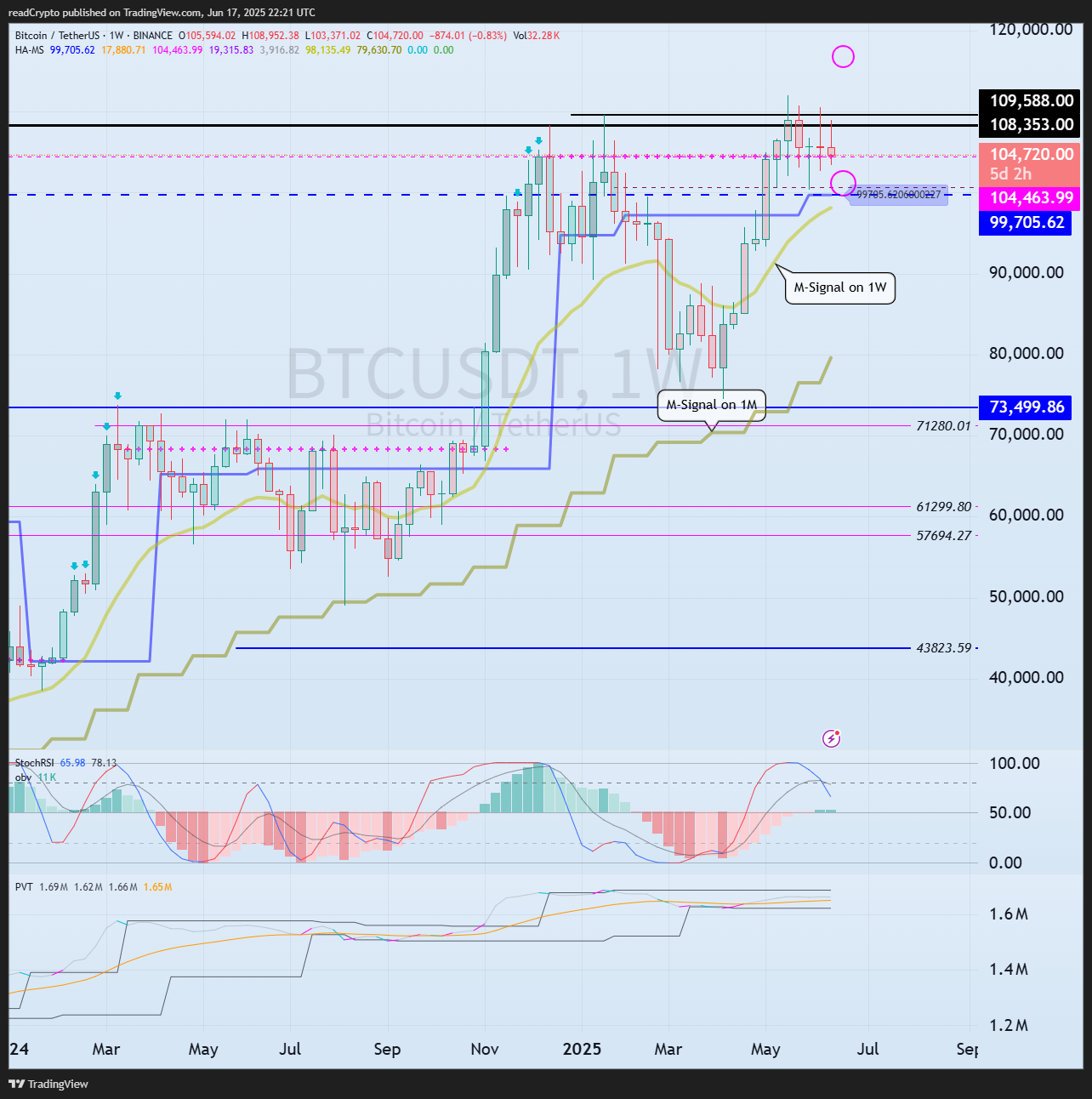Click the 43823.59 horizontal line label
The height and width of the screenshot is (1099, 1092).
point(943,648)
